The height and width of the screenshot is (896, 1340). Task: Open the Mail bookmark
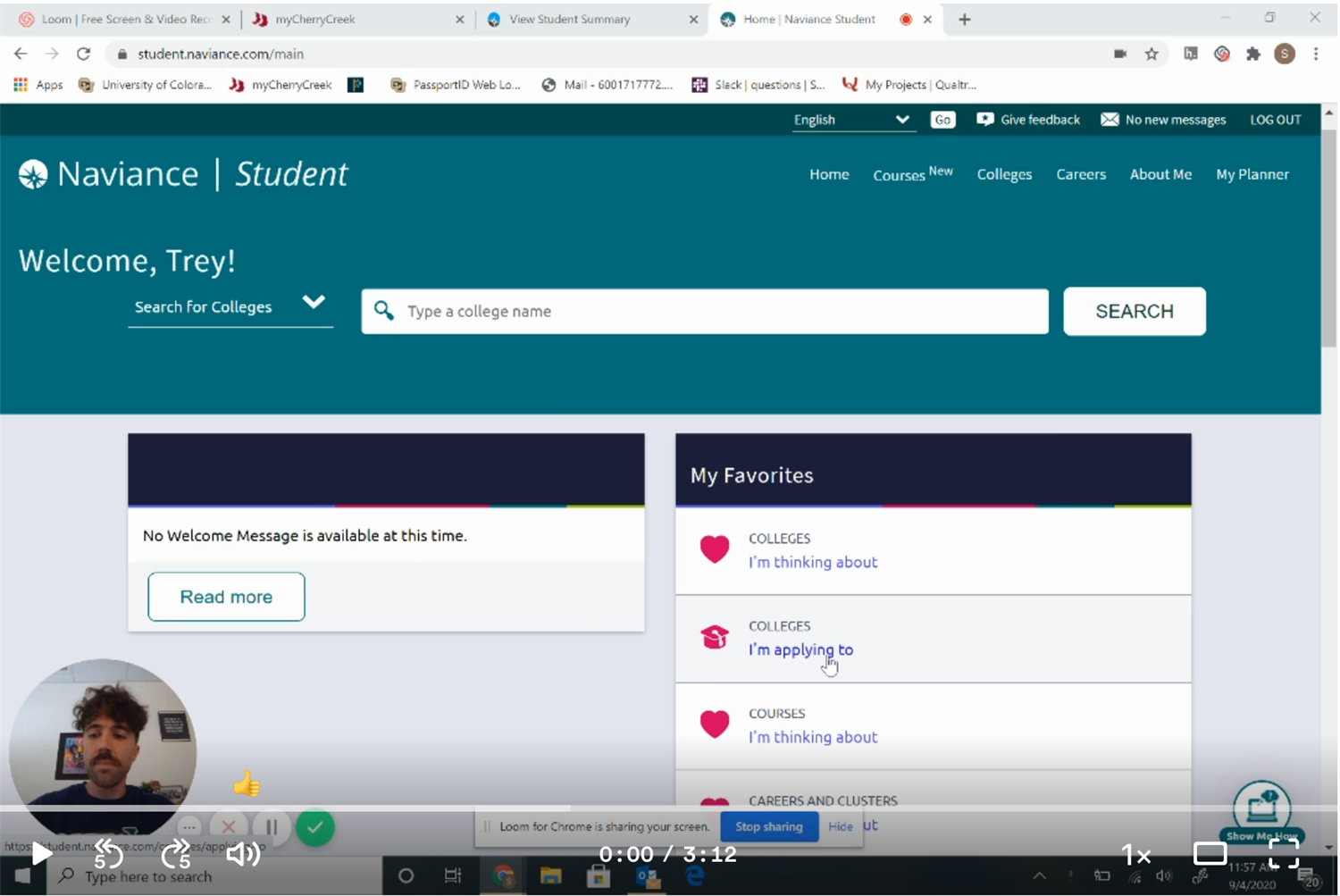point(607,85)
